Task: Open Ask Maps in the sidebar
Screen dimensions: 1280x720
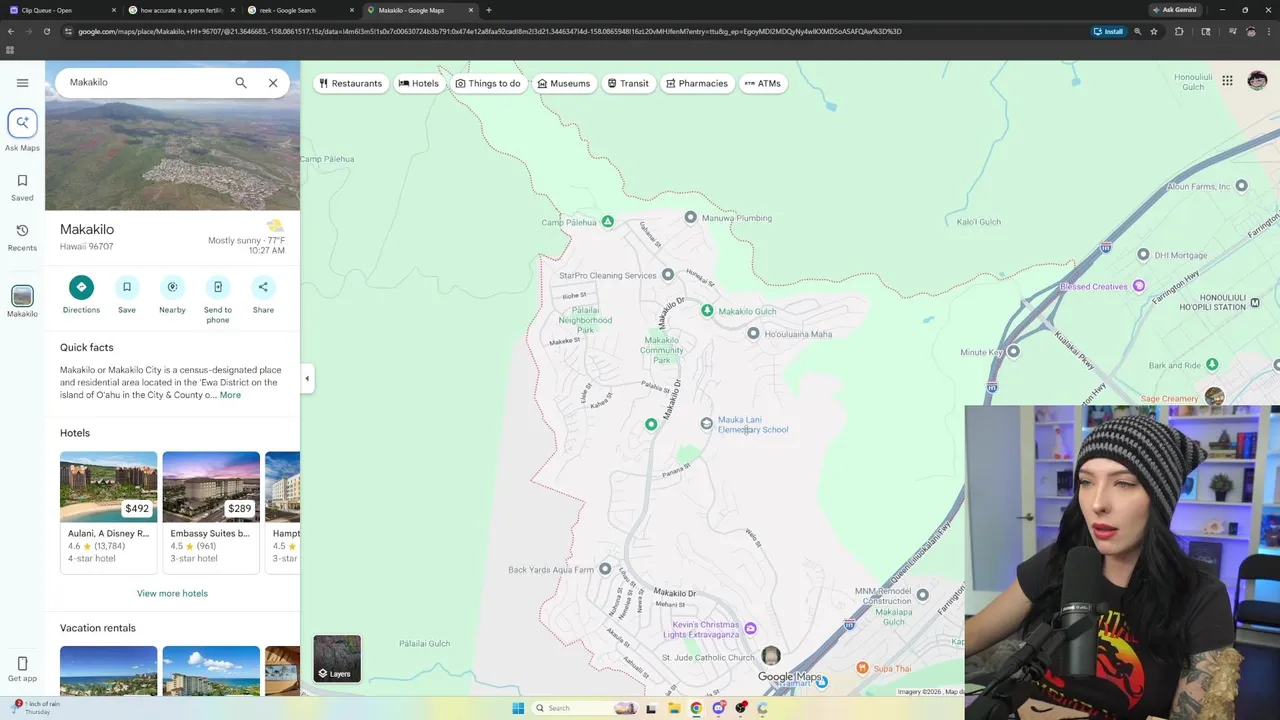Action: tap(22, 130)
